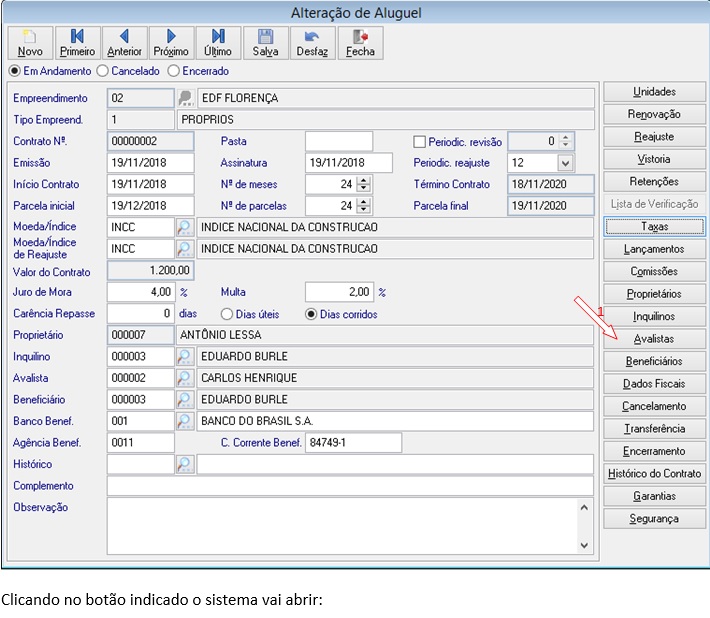Image resolution: width=710 pixels, height=618 pixels.
Task: Click the Observação scrollbar down arrow
Action: (x=584, y=546)
